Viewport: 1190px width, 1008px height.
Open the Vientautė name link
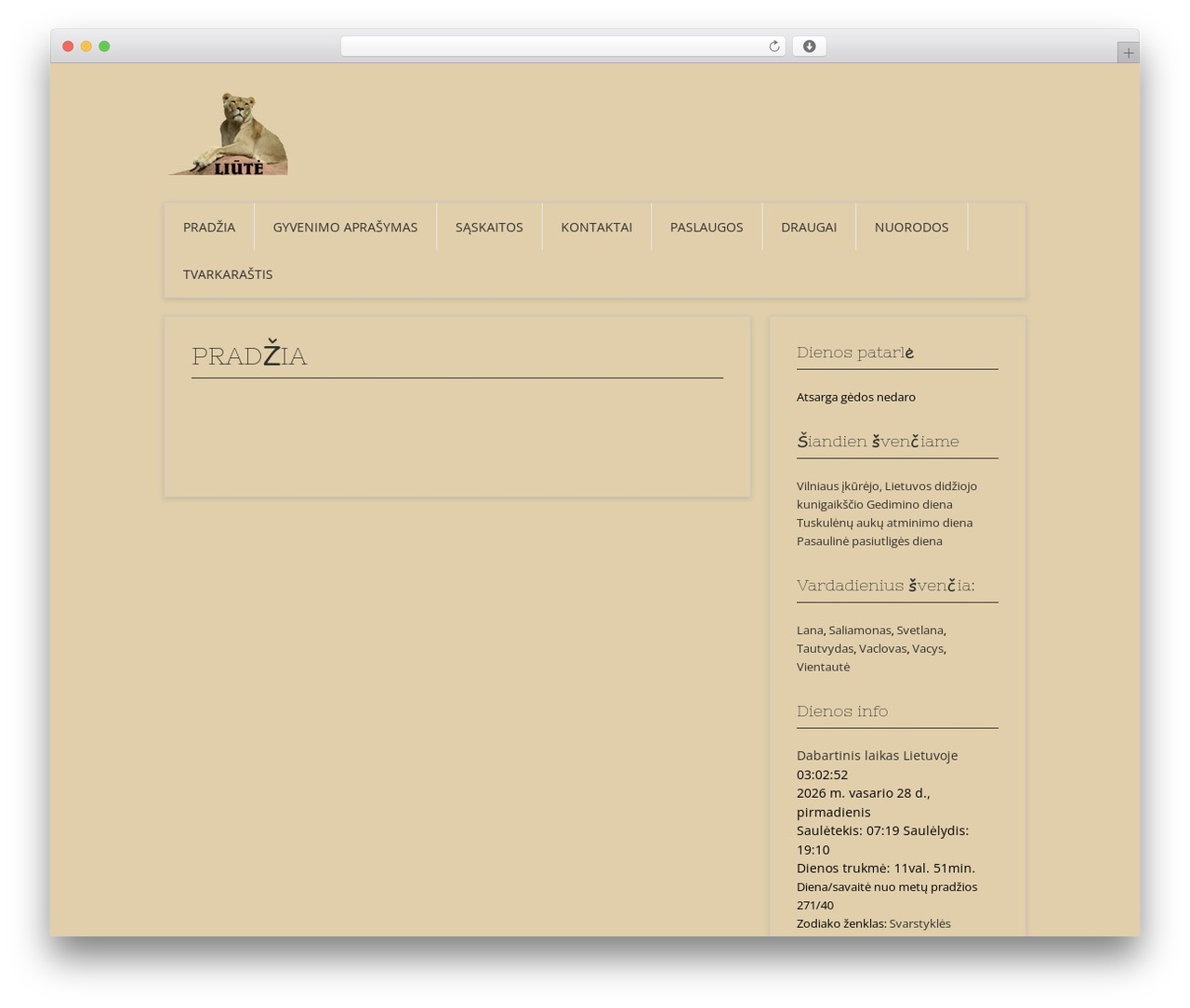pos(823,667)
